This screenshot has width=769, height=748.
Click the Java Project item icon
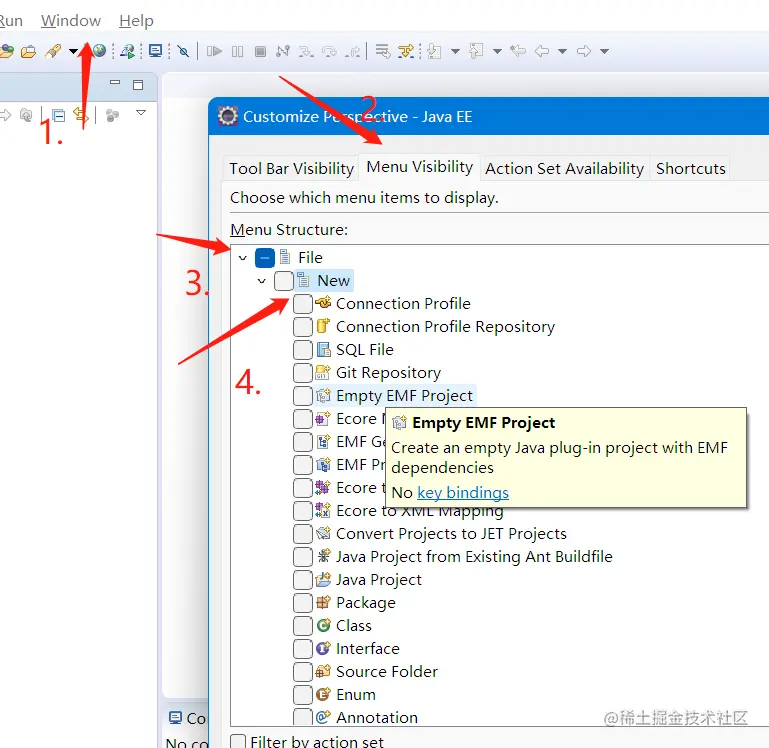(x=323, y=579)
